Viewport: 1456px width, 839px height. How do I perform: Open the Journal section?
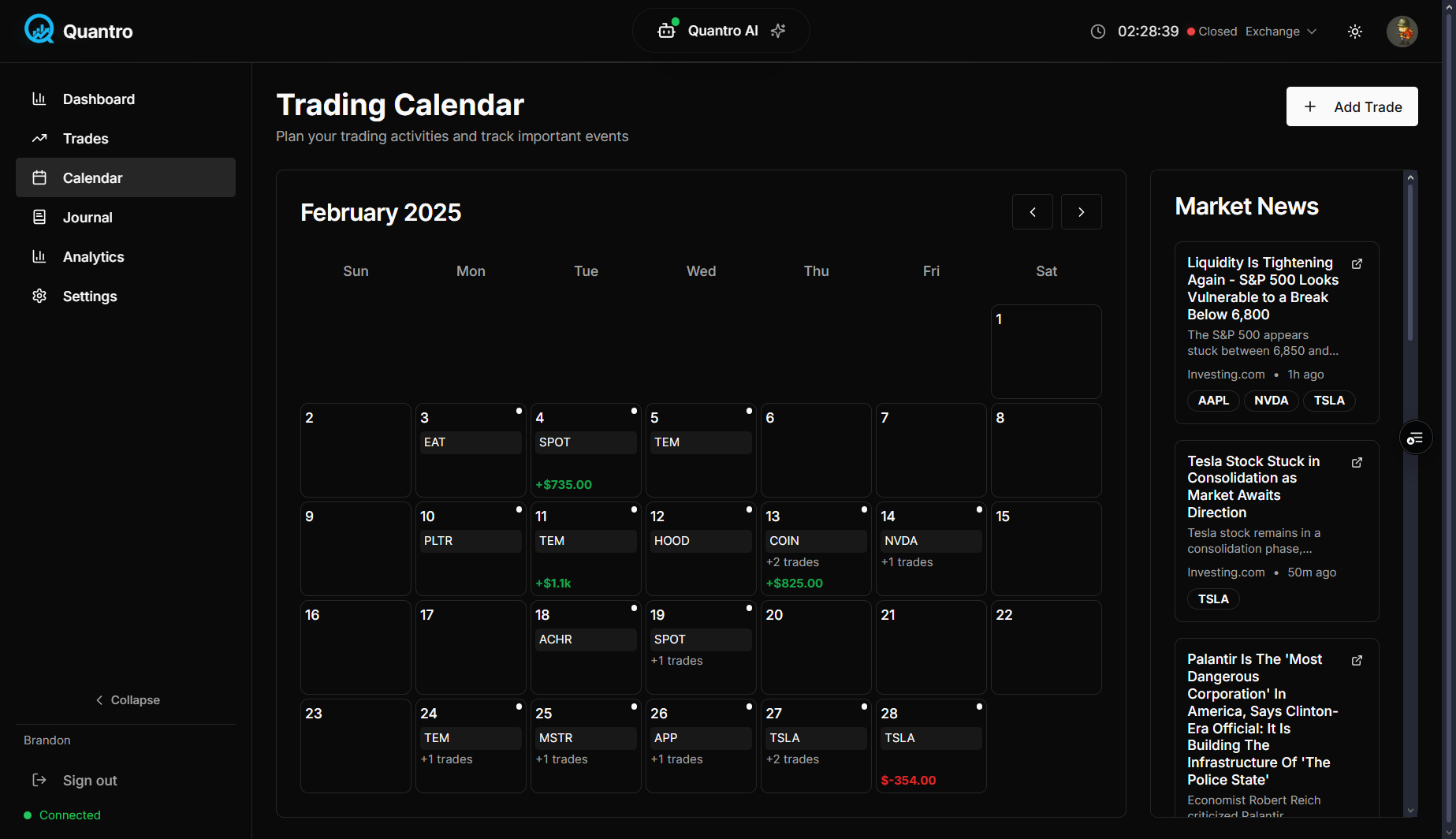click(125, 217)
